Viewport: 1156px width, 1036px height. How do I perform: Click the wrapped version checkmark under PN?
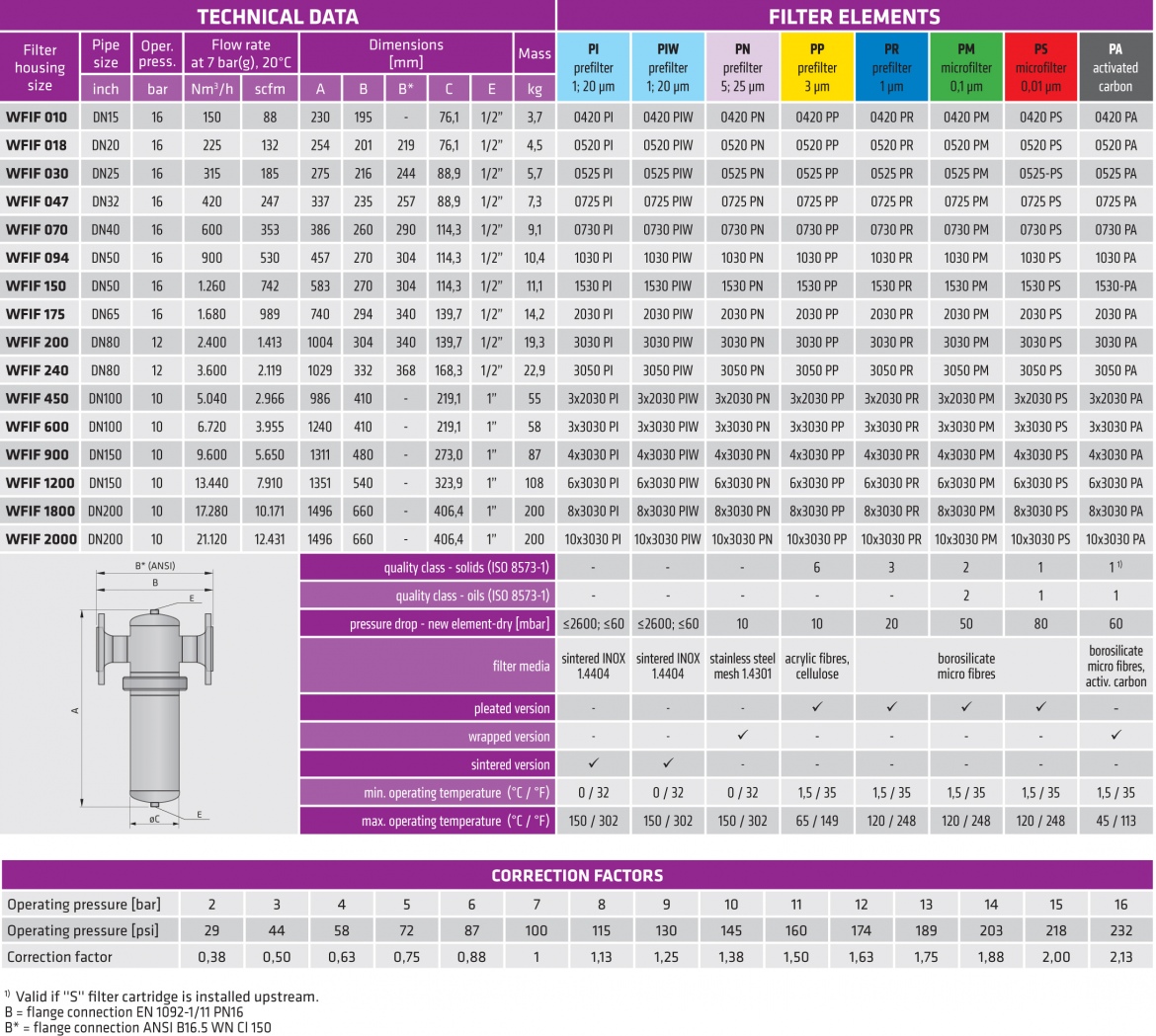pos(742,736)
